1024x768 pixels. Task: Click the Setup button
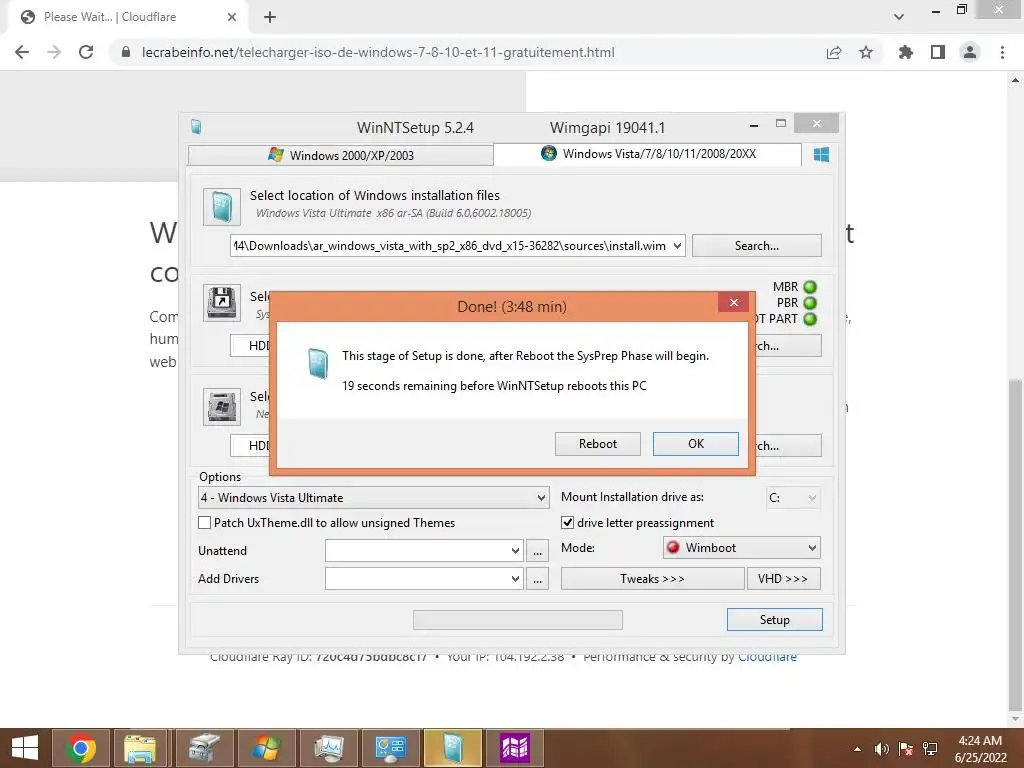[774, 620]
